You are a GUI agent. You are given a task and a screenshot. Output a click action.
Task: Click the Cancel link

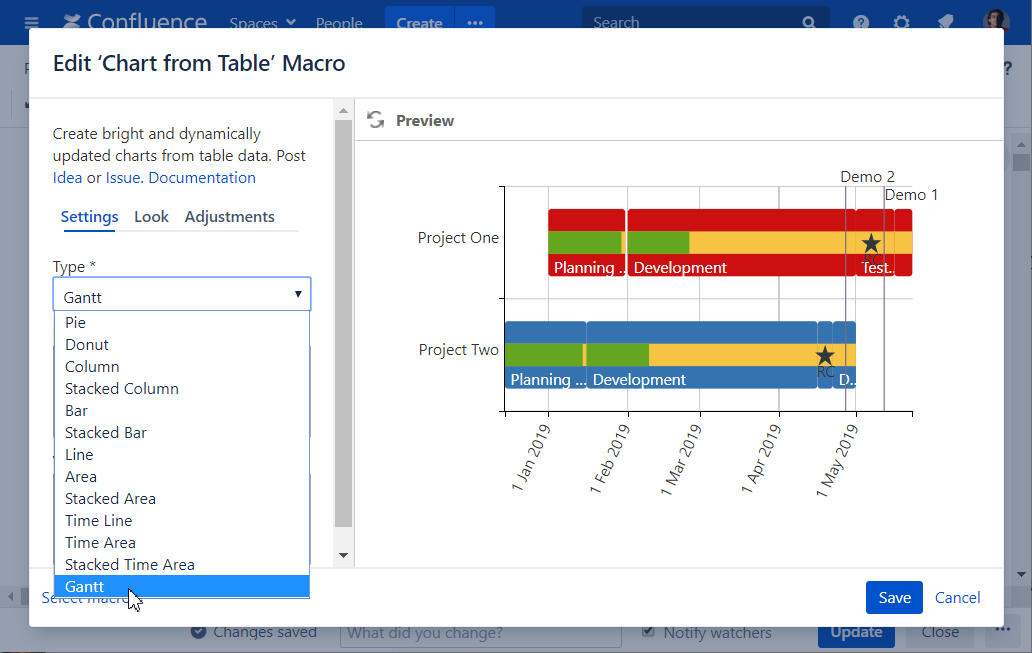click(957, 597)
